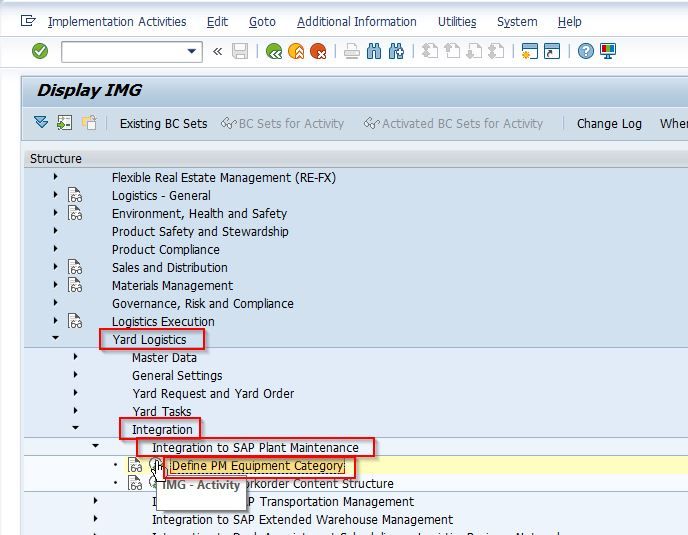Screen dimensions: 688x535
Task: Click the Create New Session icon
Action: click(530, 51)
